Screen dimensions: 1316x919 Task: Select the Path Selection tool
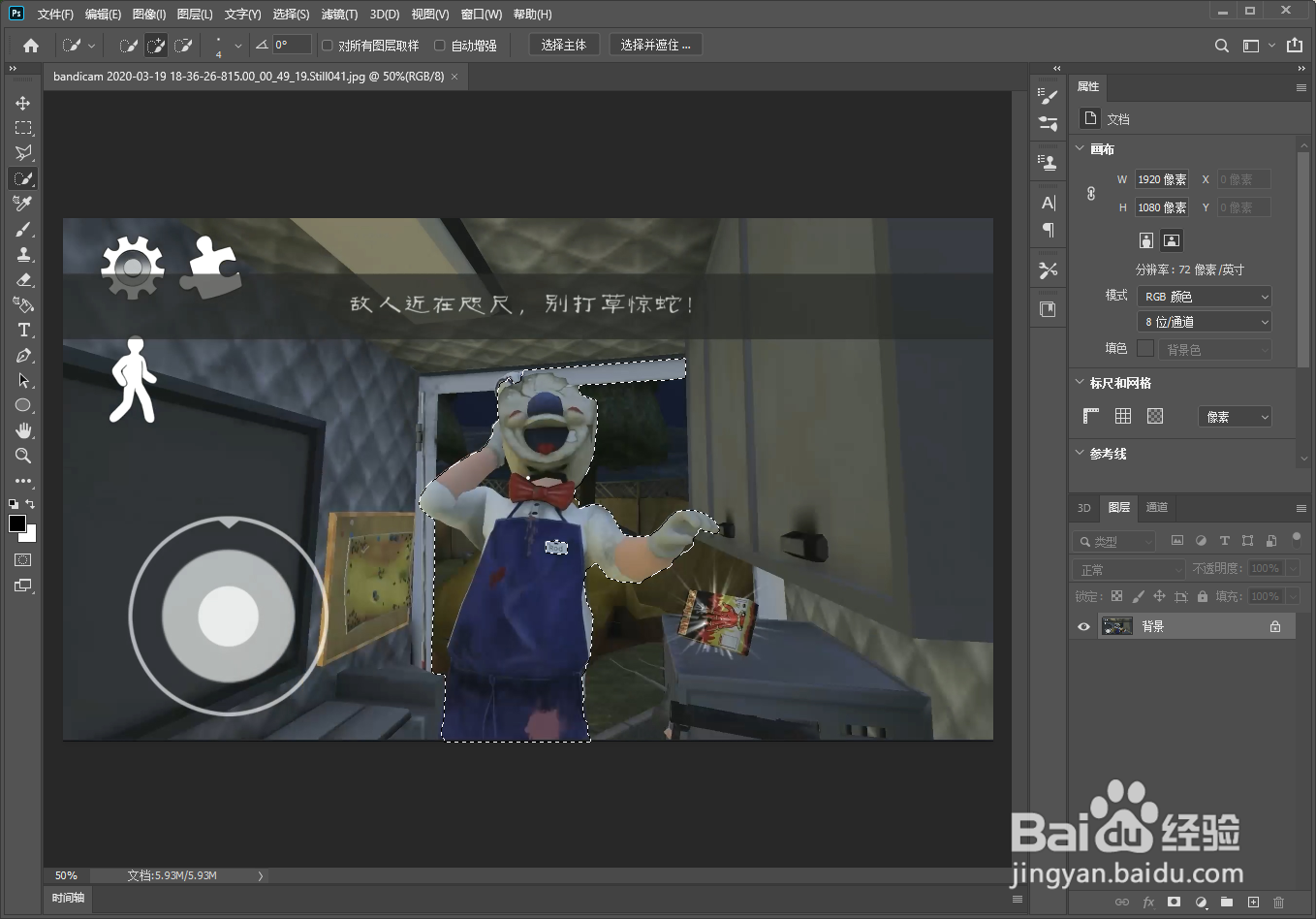click(x=23, y=380)
